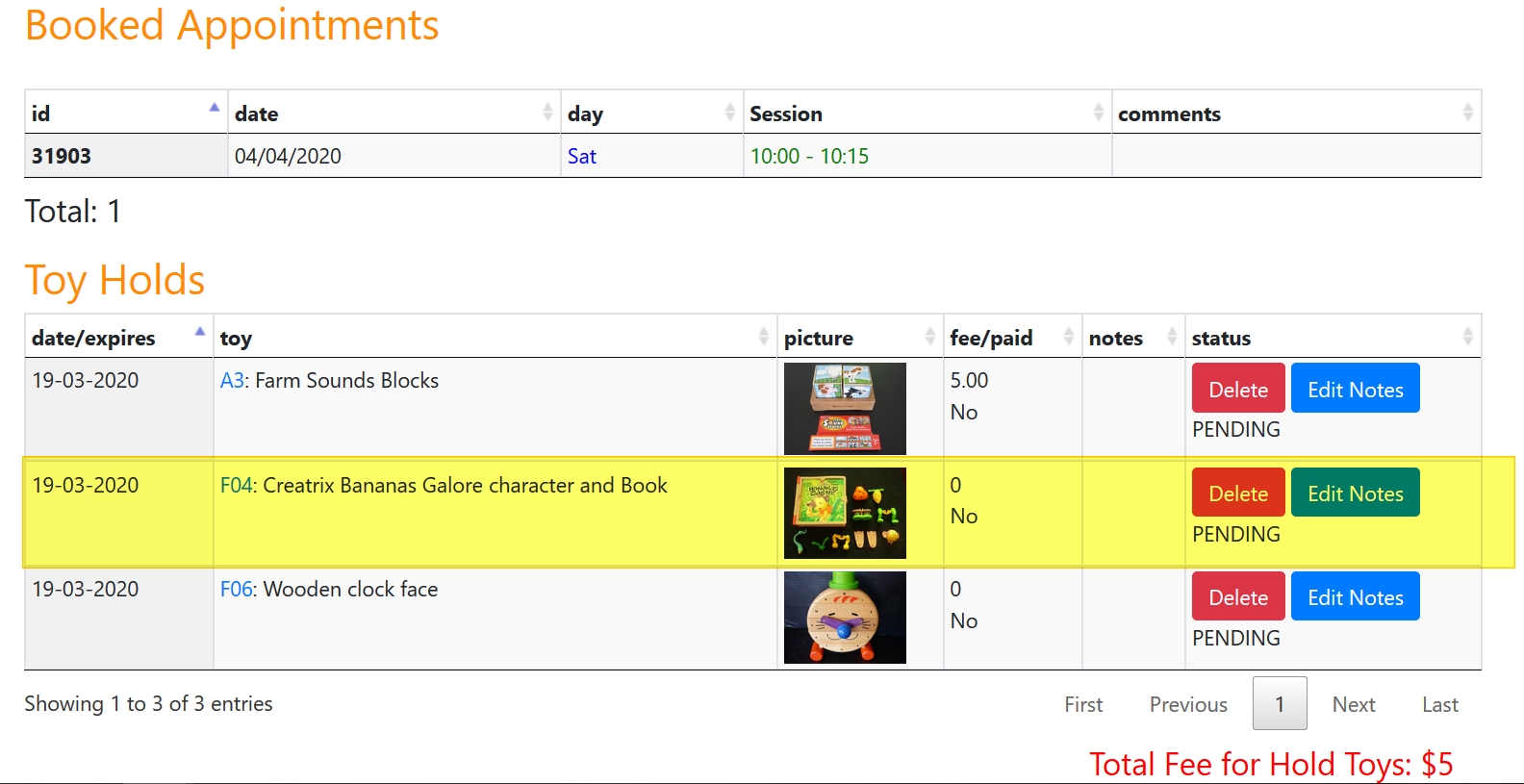Sort toy holds by date/expires column
This screenshot has height=784, width=1524.
117,338
